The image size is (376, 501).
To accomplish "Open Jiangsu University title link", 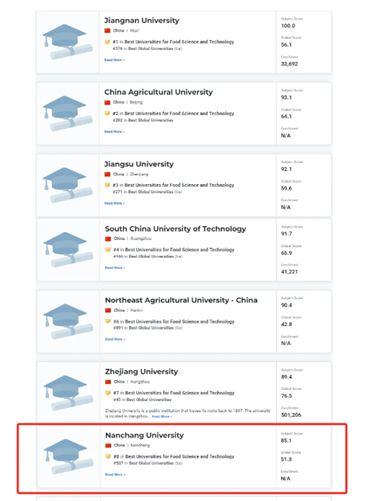I will coord(139,164).
